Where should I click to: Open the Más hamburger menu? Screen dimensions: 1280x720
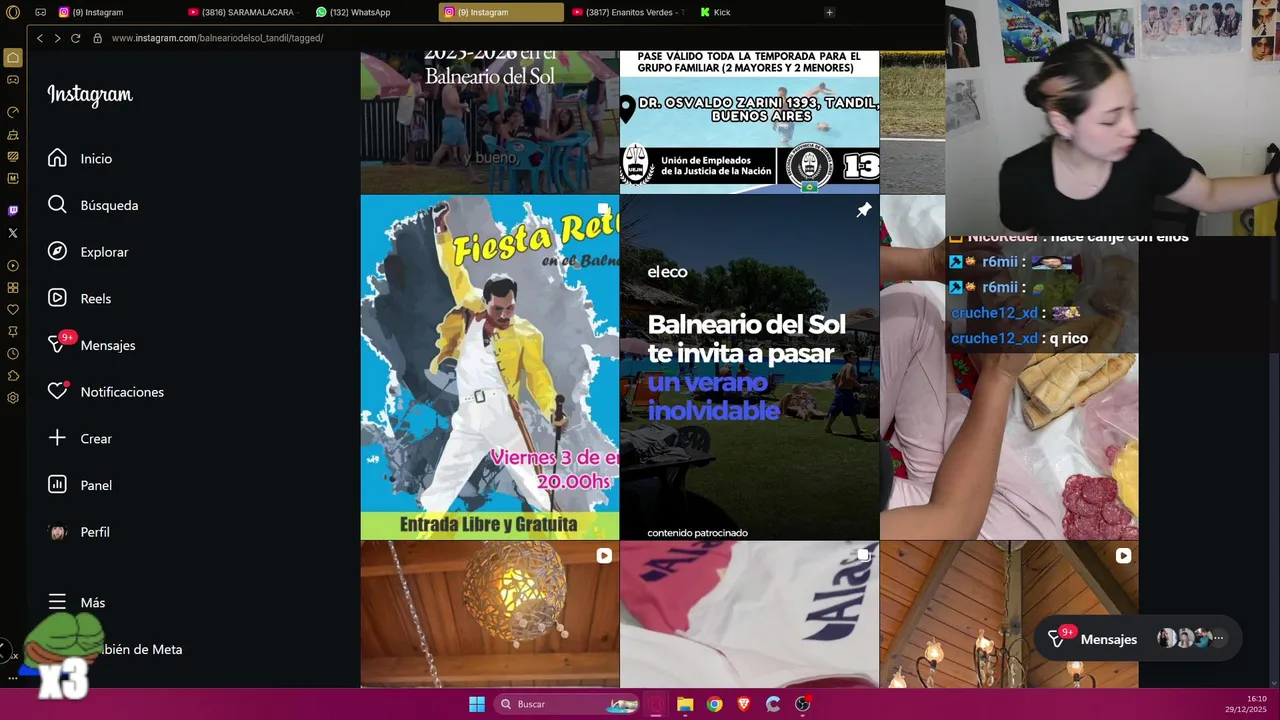(x=57, y=602)
